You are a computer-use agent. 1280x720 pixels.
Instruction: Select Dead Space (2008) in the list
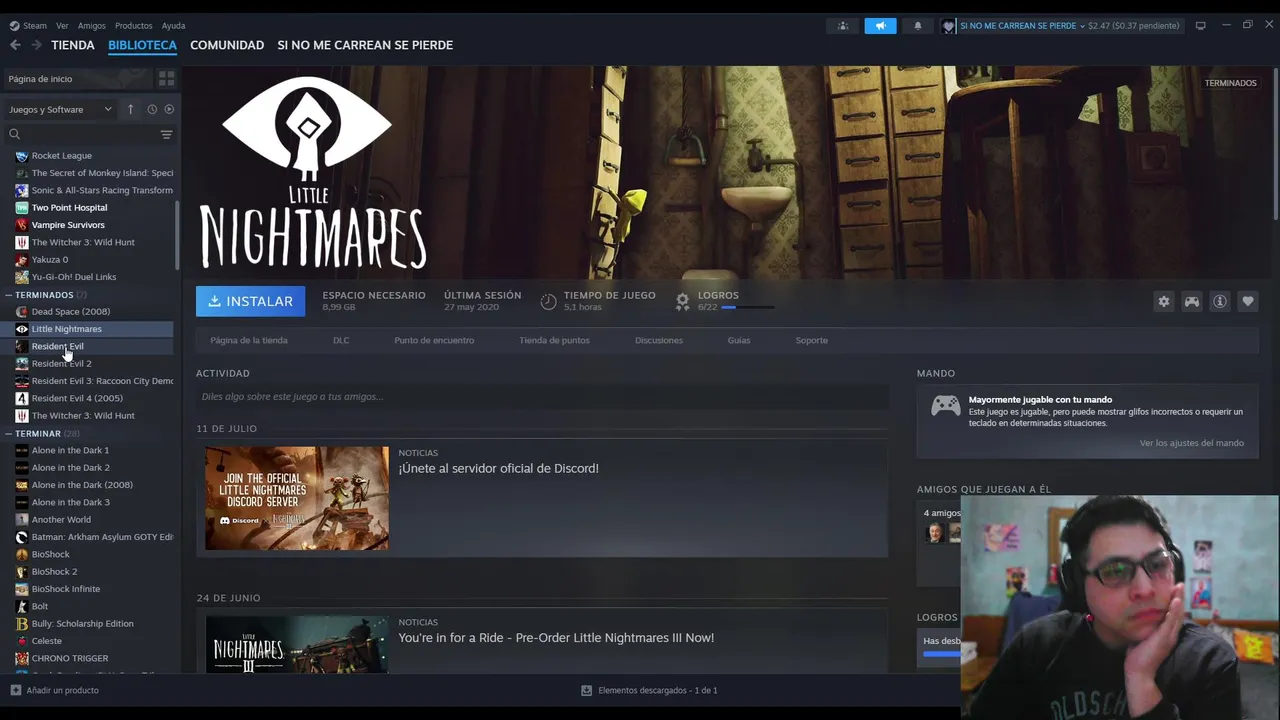click(x=70, y=312)
